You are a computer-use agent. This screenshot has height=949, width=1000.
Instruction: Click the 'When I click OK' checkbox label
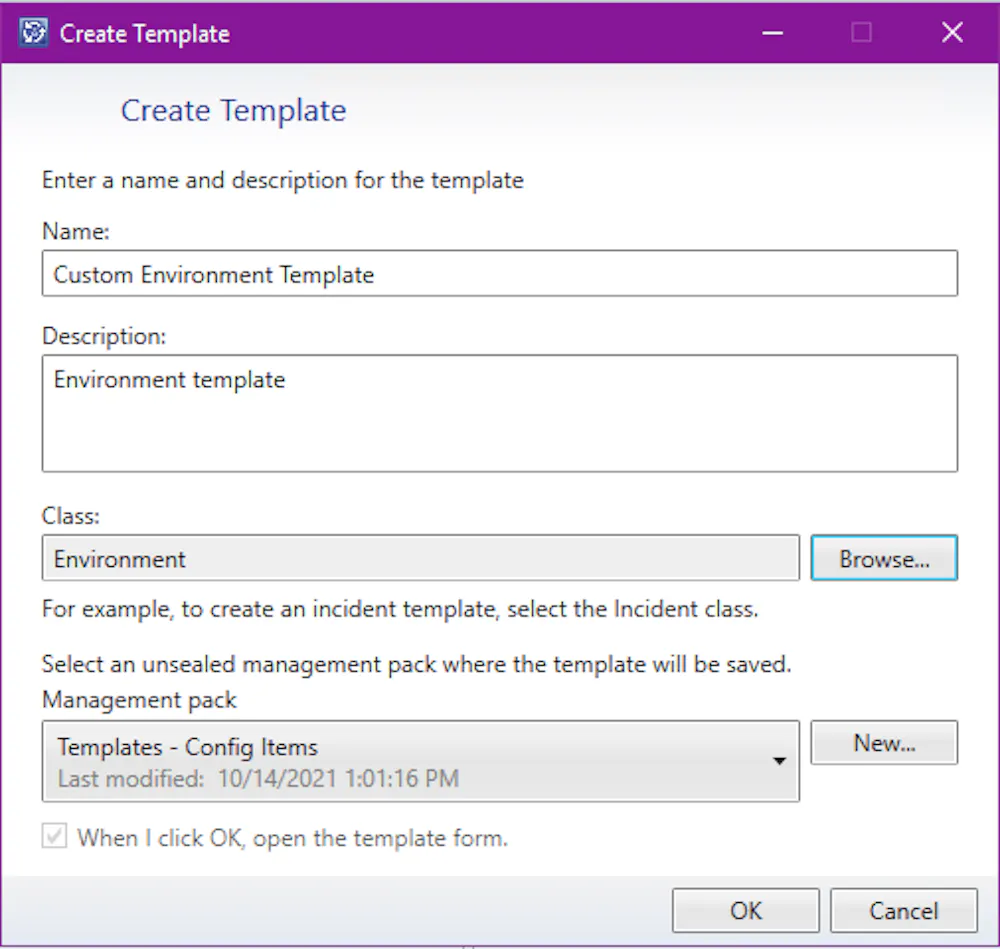pyautogui.click(x=293, y=837)
